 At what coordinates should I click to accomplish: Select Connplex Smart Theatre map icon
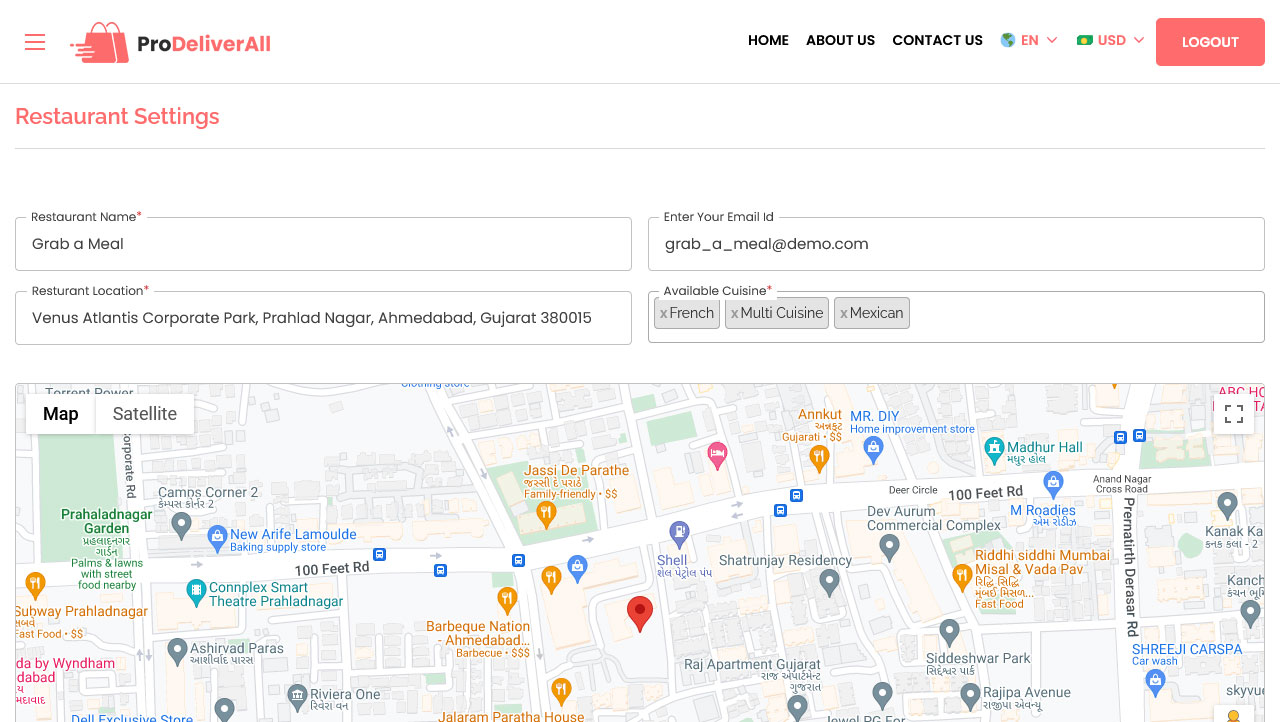[196, 593]
